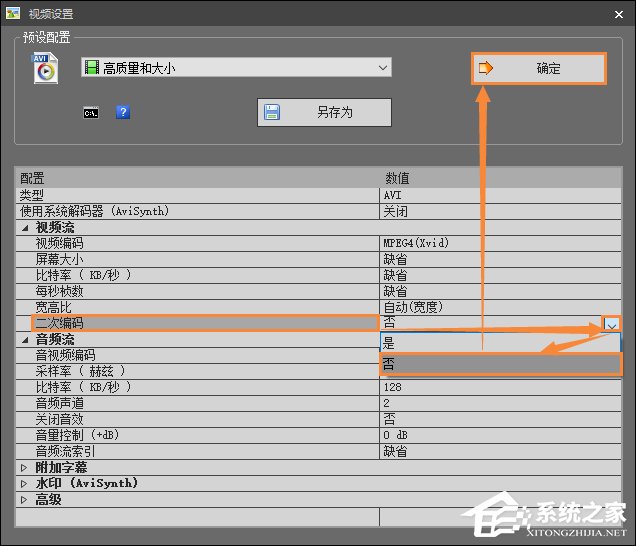Select the 音视频编码 row
Screen dimensions: 636x546
coord(198,355)
